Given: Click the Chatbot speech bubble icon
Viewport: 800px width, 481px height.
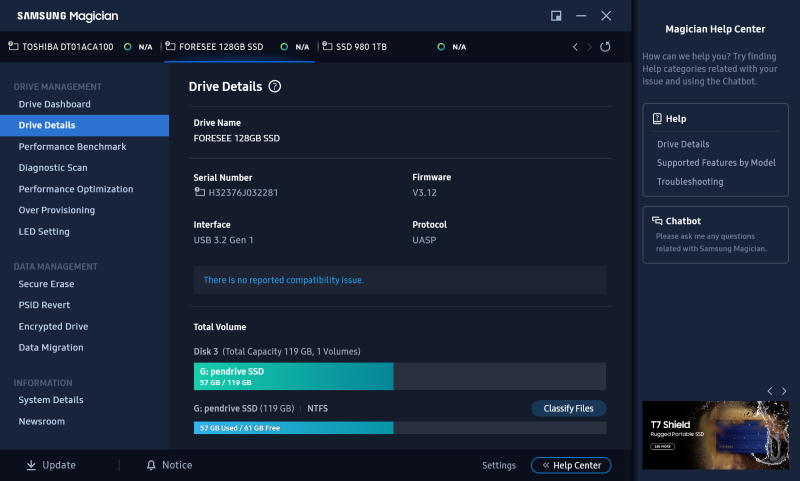Looking at the screenshot, I should point(657,220).
